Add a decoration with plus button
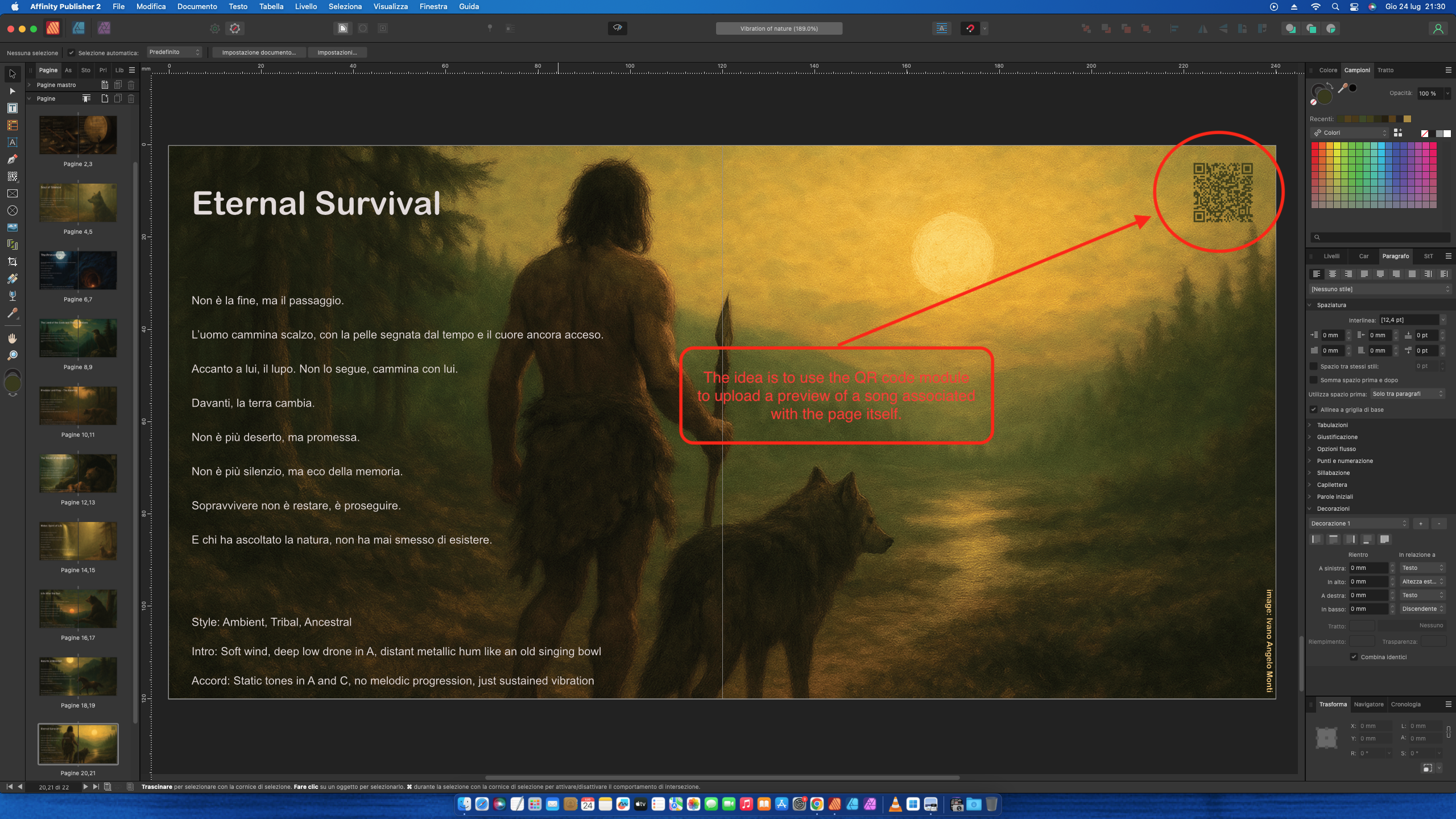The height and width of the screenshot is (819, 1456). [1421, 523]
